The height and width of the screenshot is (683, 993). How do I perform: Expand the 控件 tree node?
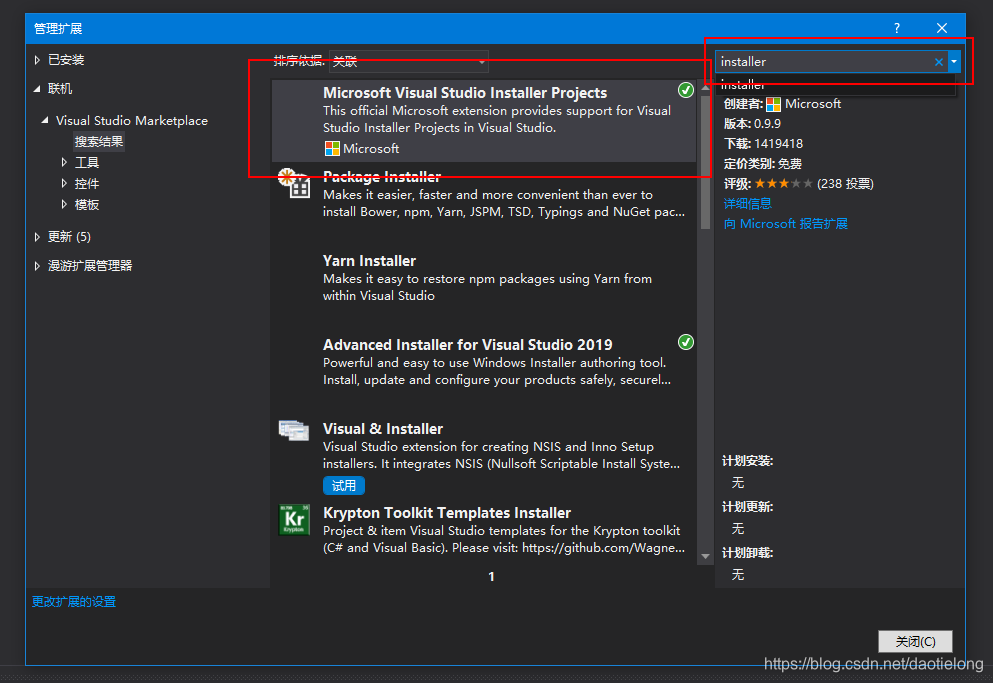pyautogui.click(x=64, y=184)
